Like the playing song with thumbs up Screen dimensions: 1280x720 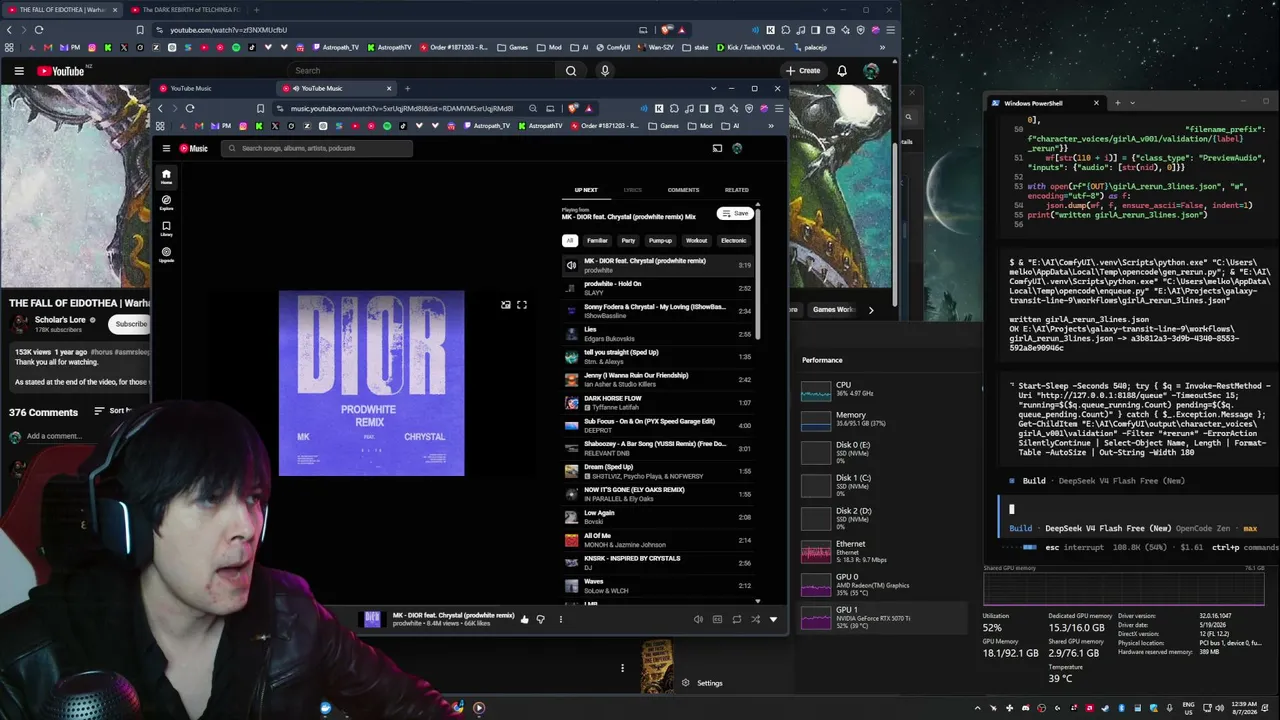[524, 619]
